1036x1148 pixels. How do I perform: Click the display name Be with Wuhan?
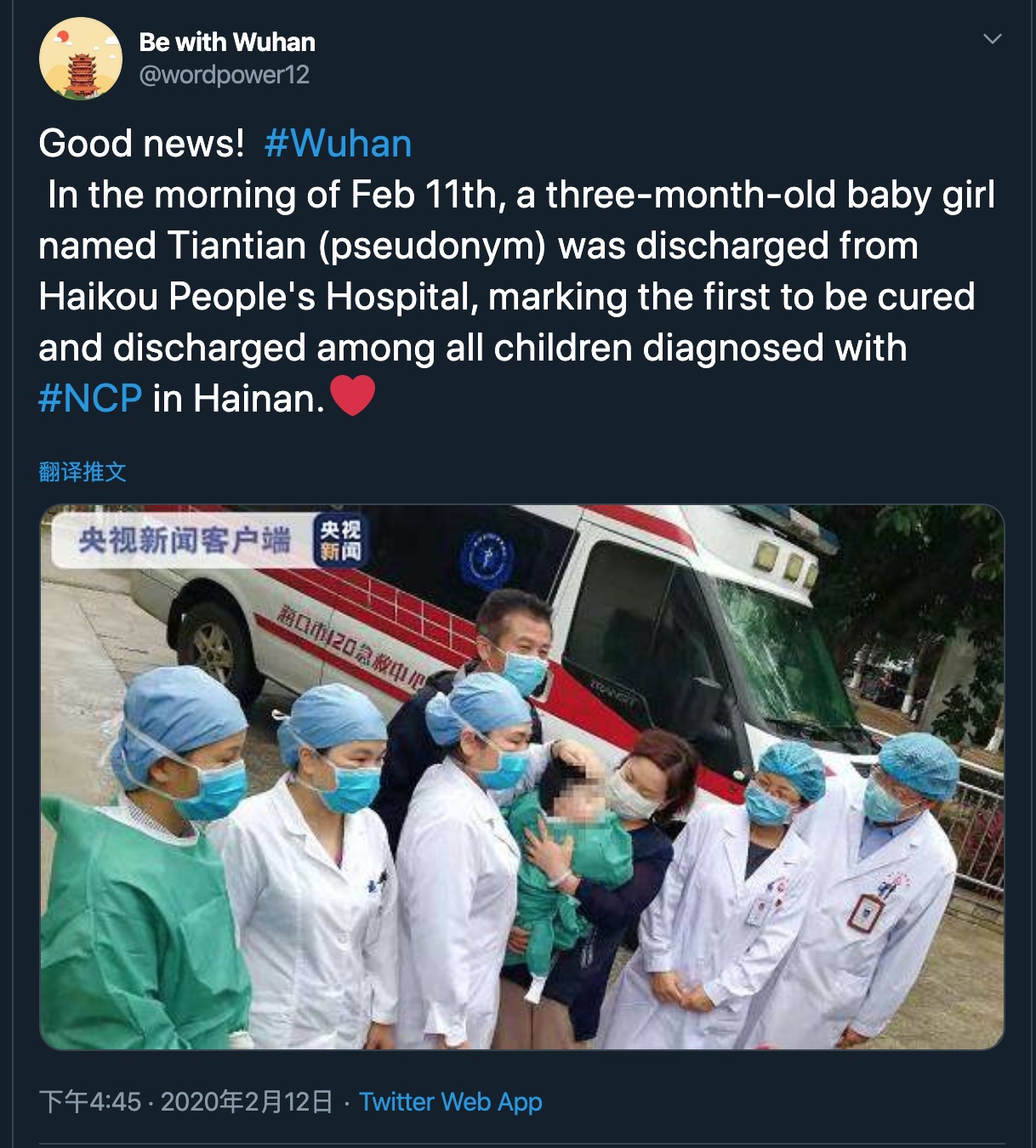tap(227, 42)
